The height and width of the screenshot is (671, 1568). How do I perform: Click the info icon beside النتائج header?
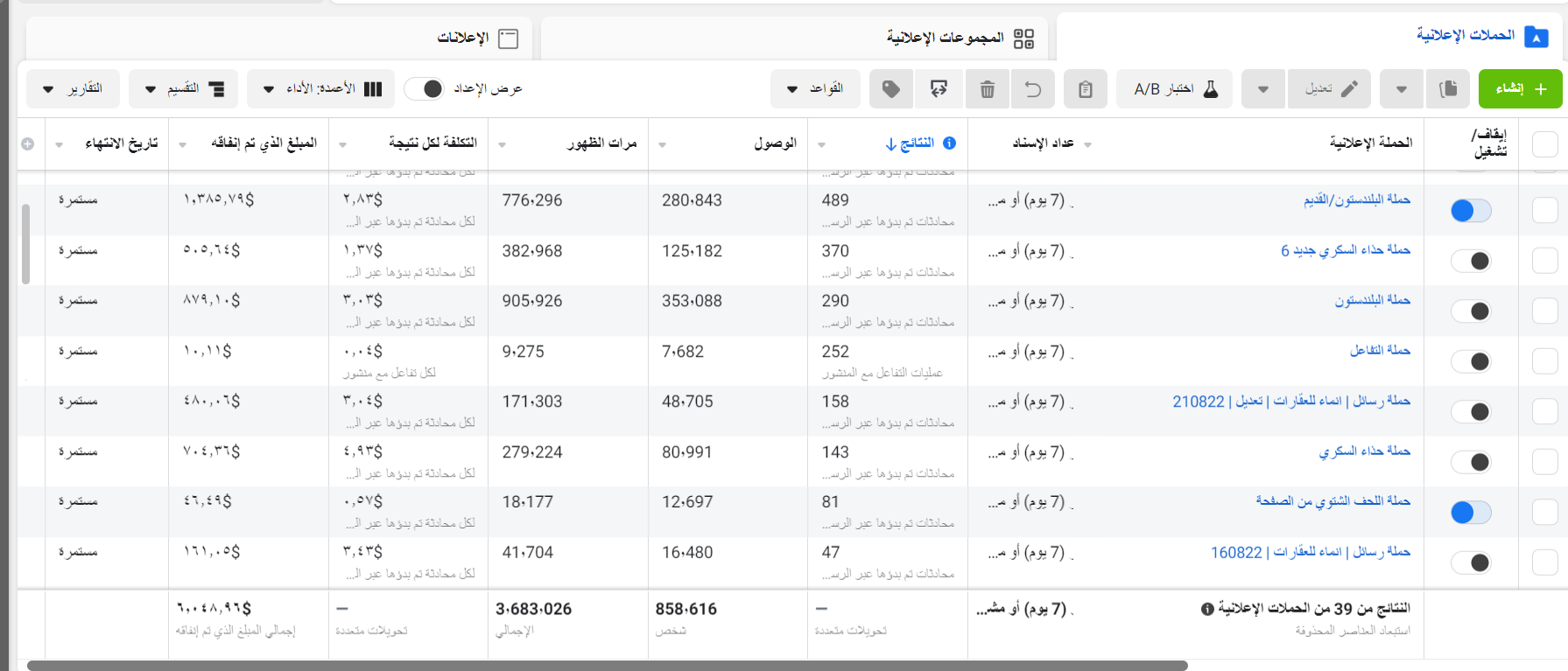click(x=949, y=143)
